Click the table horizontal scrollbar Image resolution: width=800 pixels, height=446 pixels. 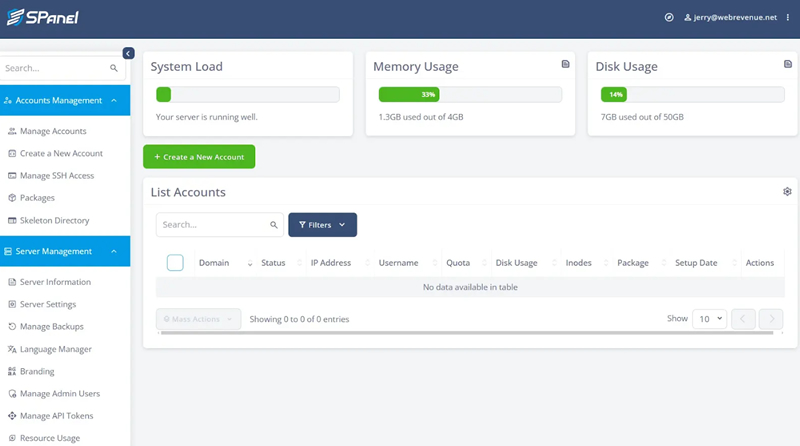pos(467,333)
